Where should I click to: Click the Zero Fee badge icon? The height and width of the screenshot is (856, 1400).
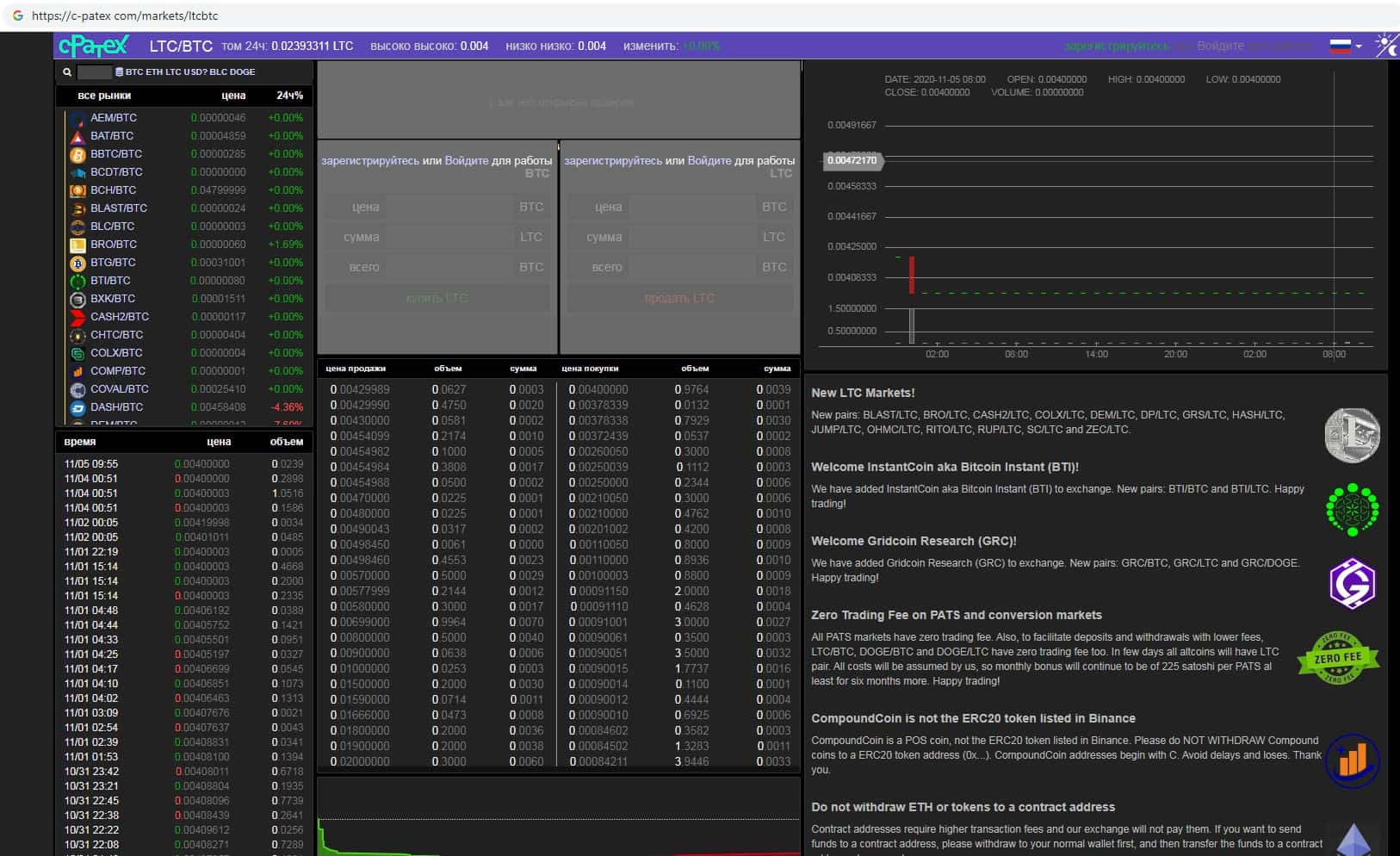1338,658
